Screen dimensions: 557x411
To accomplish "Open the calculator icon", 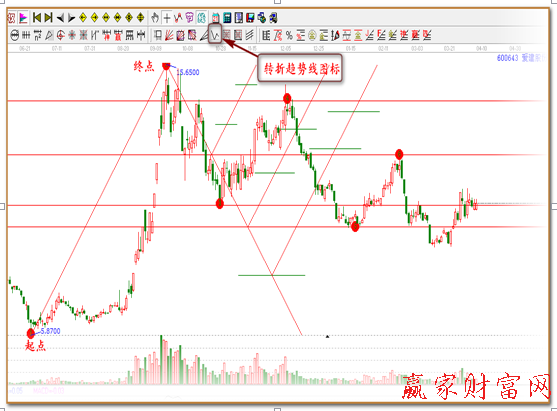I will pyautogui.click(x=227, y=17).
